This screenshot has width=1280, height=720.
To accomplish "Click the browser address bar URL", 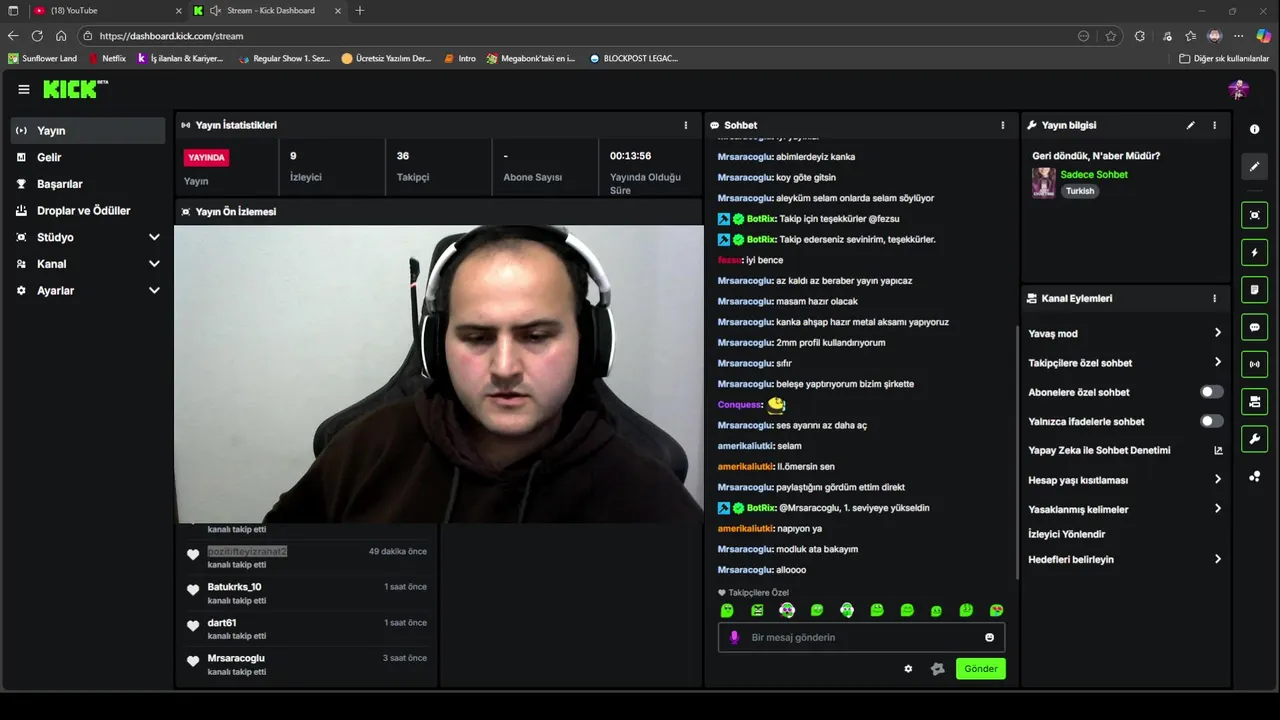I will point(171,36).
